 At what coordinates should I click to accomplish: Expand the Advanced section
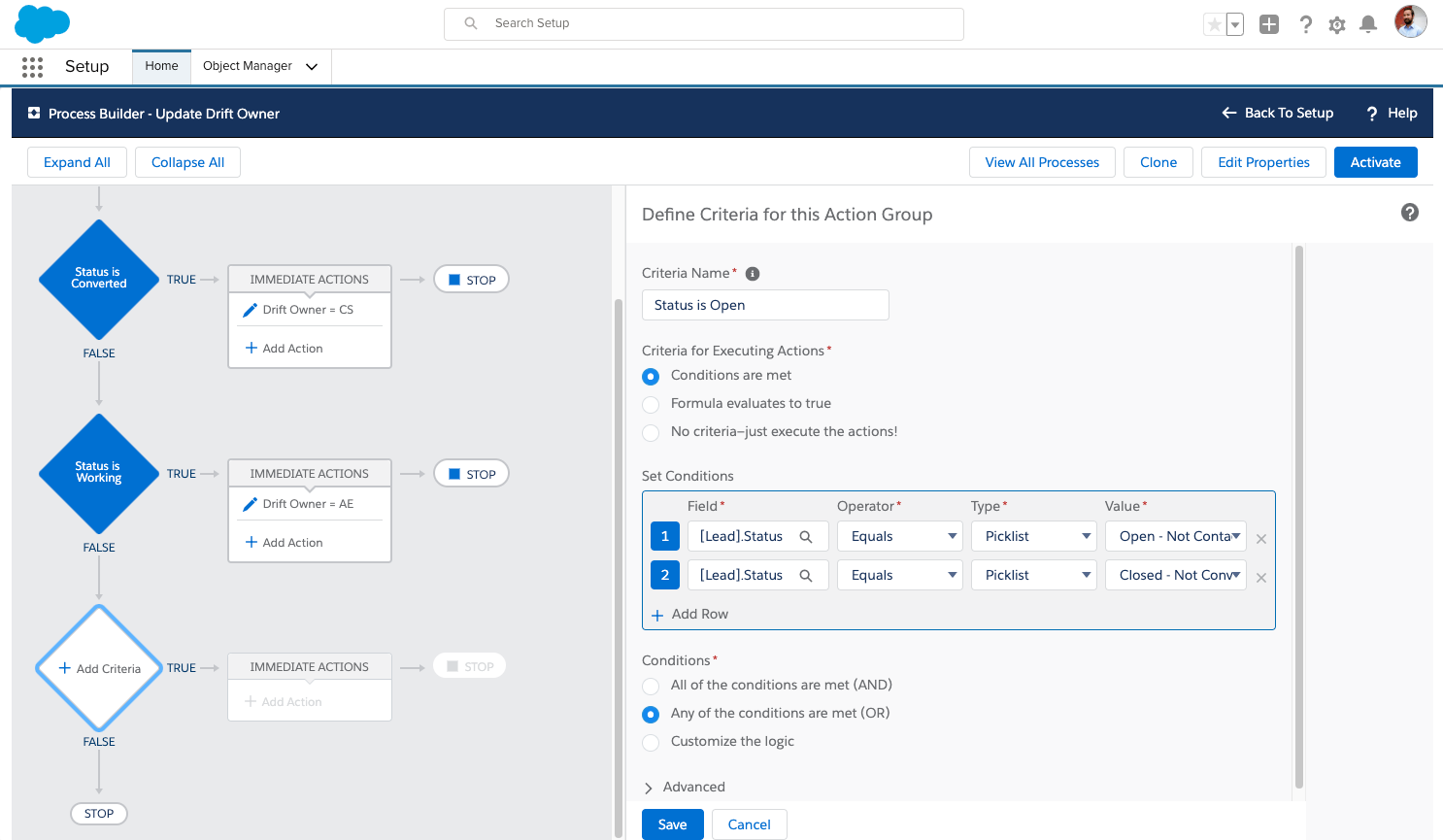pos(684,788)
